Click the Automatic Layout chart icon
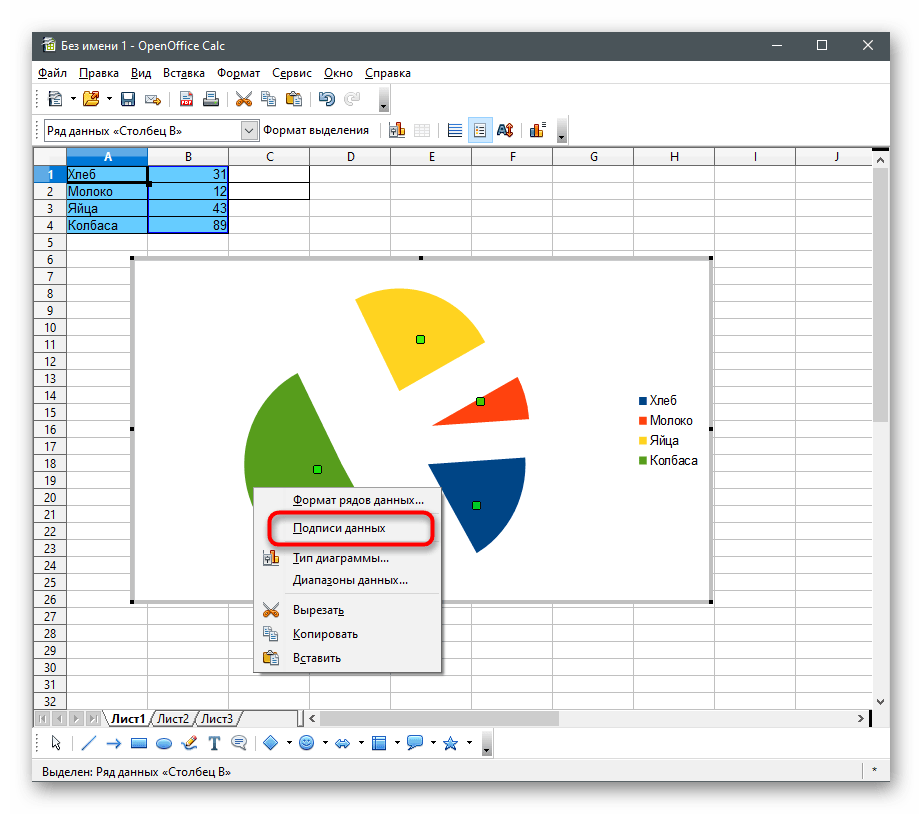922x814 pixels. coord(537,130)
